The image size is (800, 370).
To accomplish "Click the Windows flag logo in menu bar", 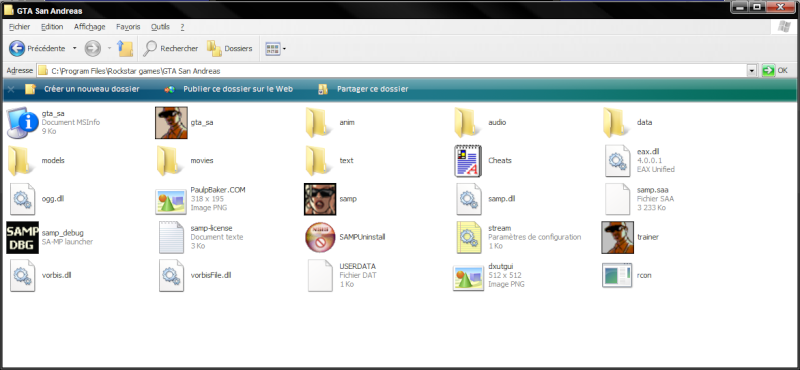I will 784,27.
